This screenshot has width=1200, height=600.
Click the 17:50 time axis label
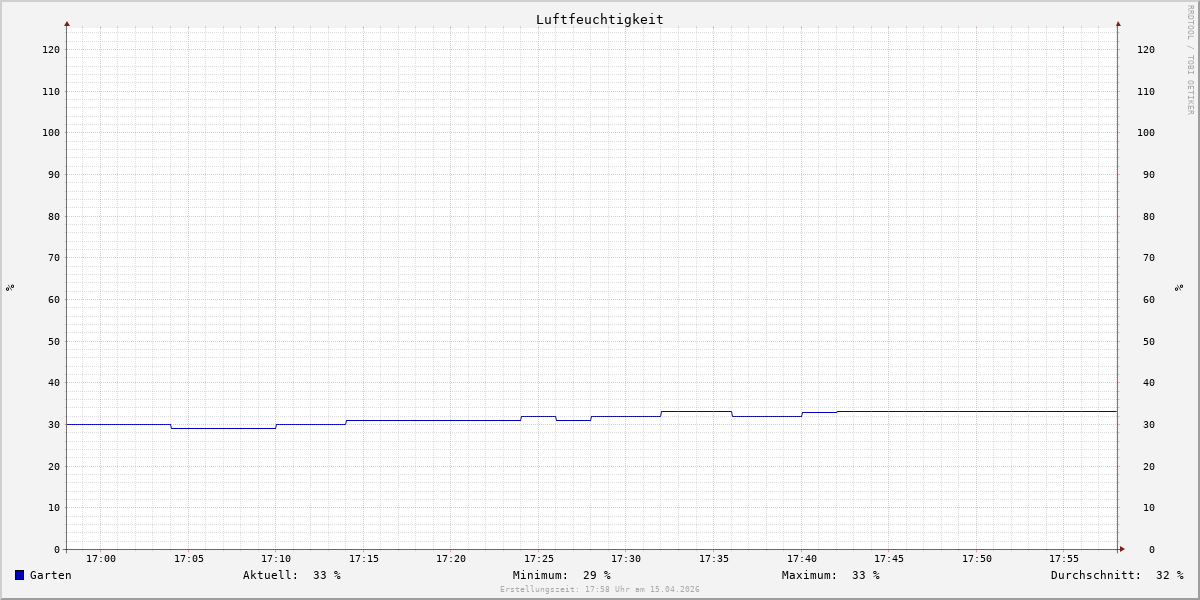click(977, 558)
